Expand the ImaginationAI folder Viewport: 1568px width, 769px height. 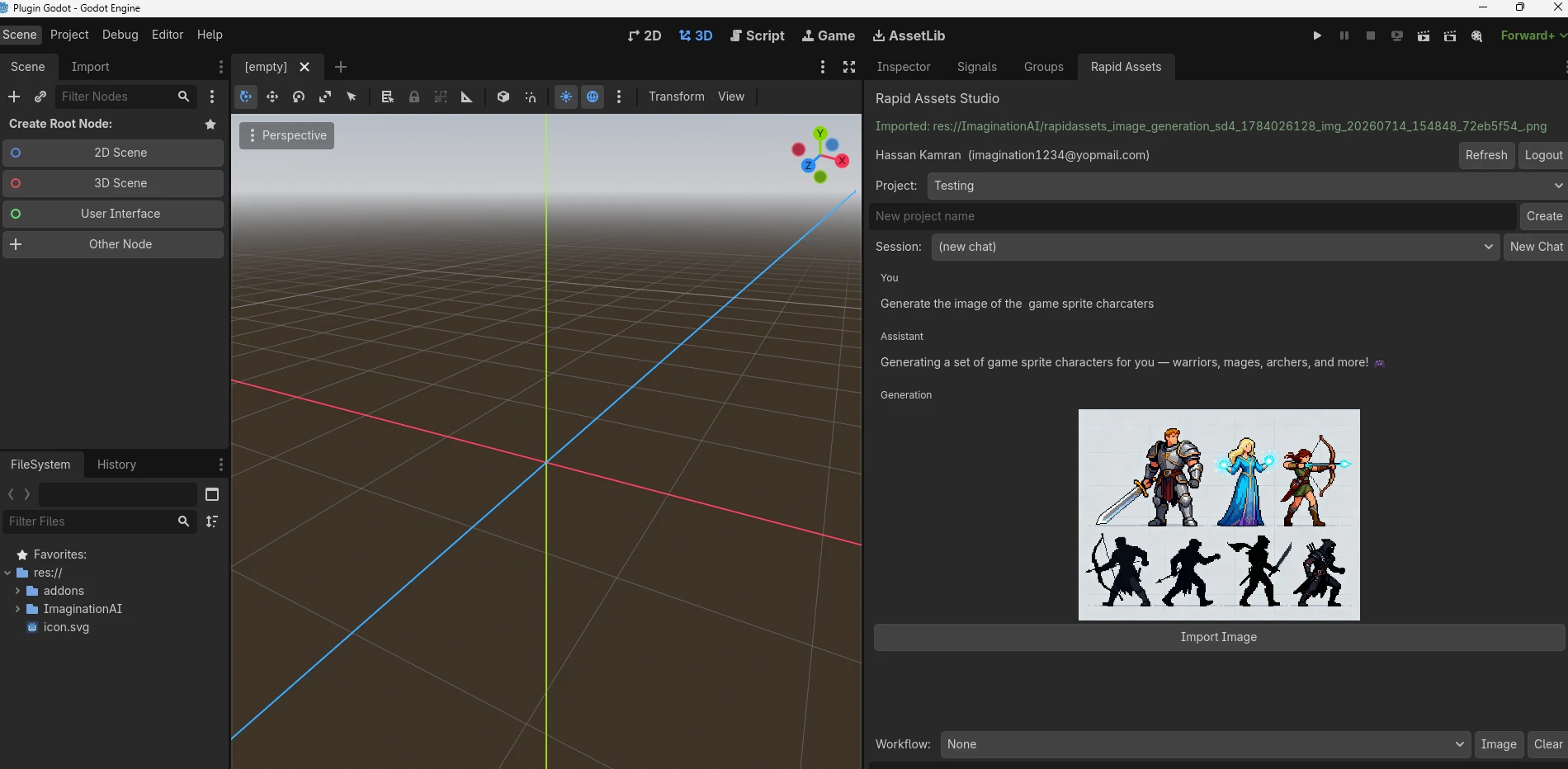pos(17,609)
